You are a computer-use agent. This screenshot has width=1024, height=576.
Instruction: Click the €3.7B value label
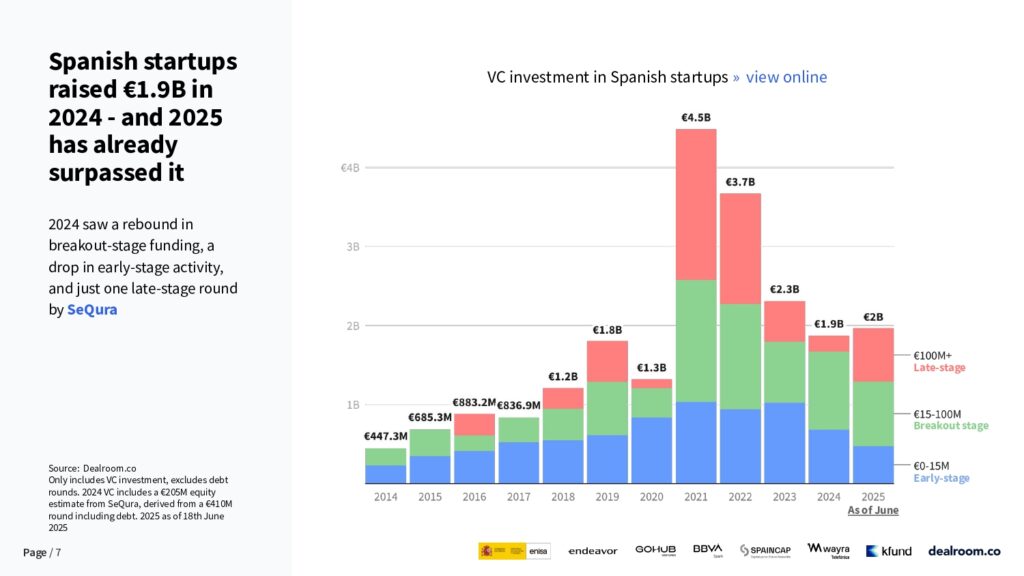pos(741,182)
